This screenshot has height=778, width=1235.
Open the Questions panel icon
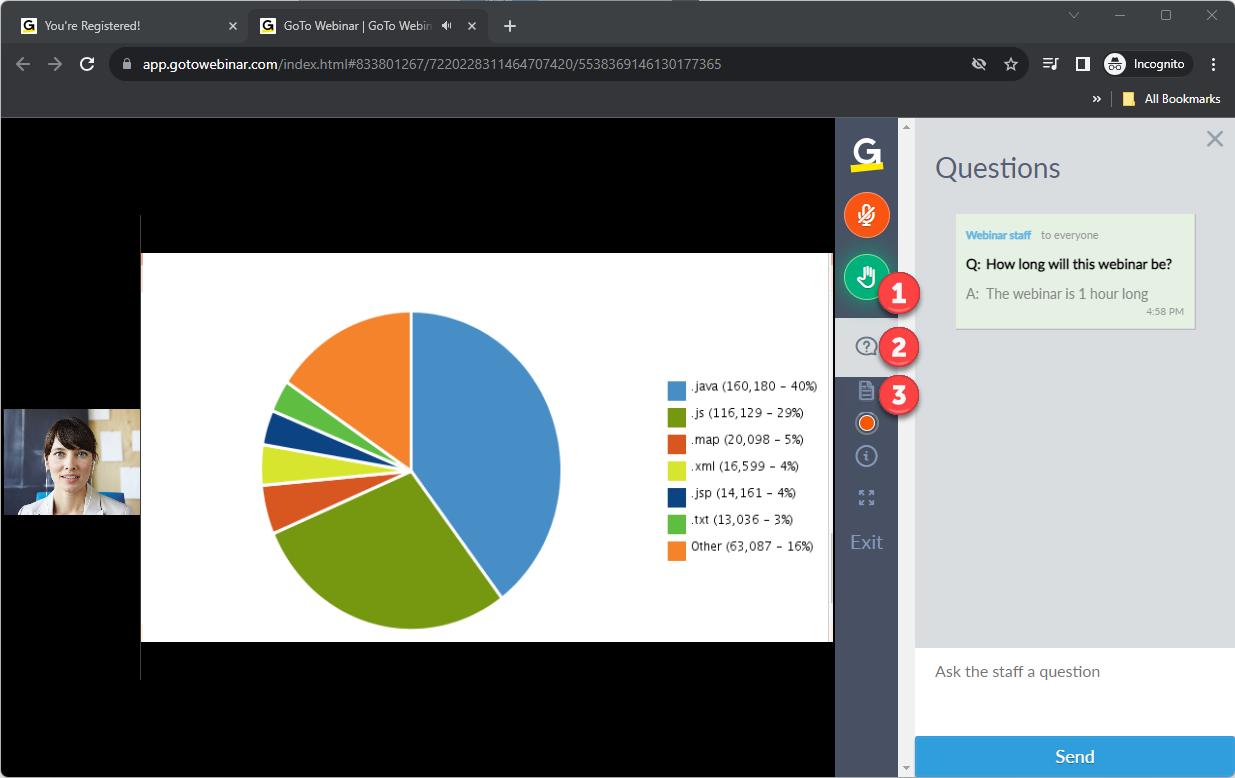click(x=866, y=347)
